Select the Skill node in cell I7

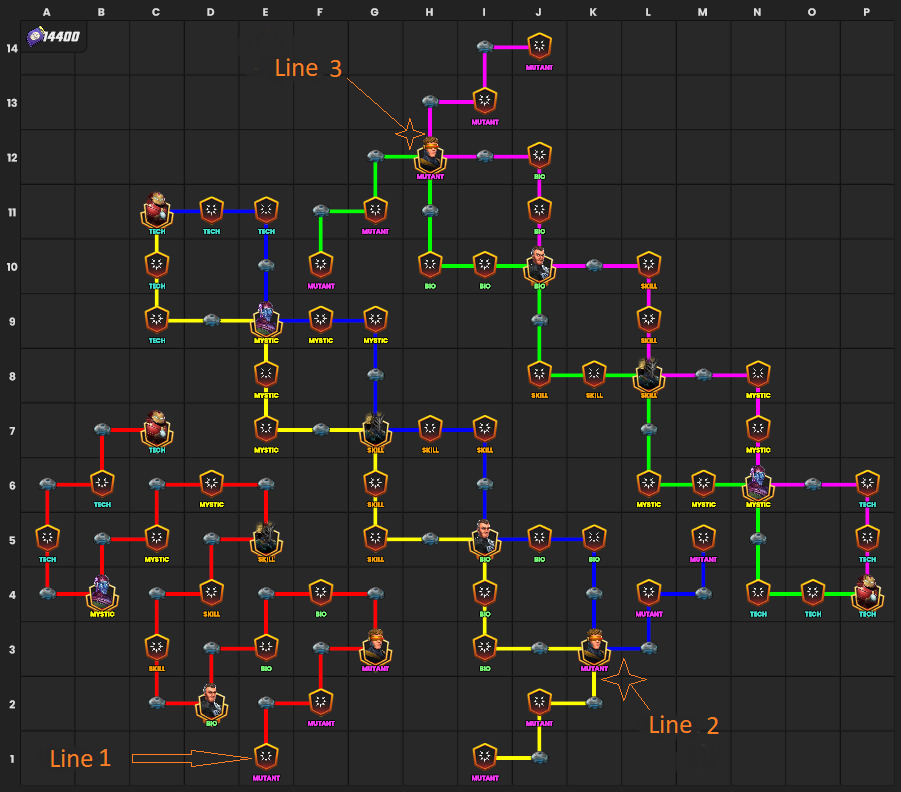[x=484, y=429]
